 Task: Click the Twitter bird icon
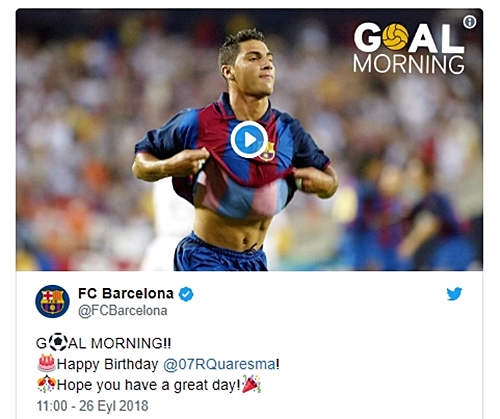click(x=454, y=294)
